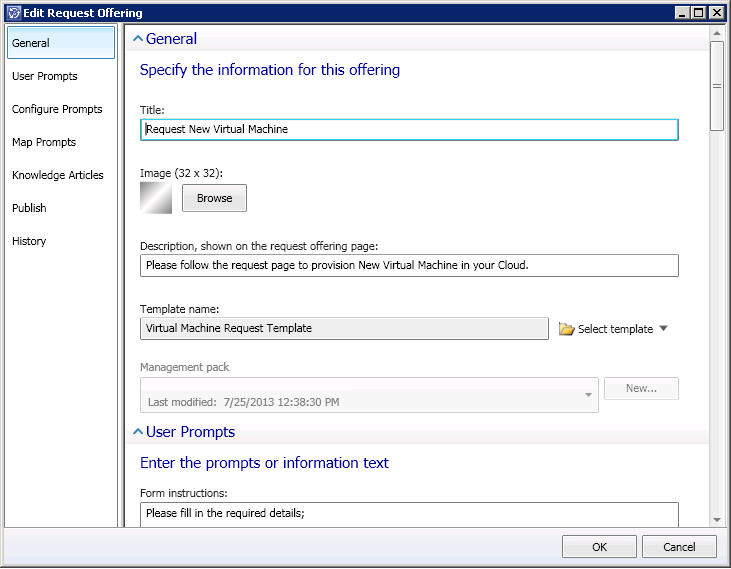731x569 pixels.
Task: Switch to the User Prompts tab
Action: [x=45, y=76]
